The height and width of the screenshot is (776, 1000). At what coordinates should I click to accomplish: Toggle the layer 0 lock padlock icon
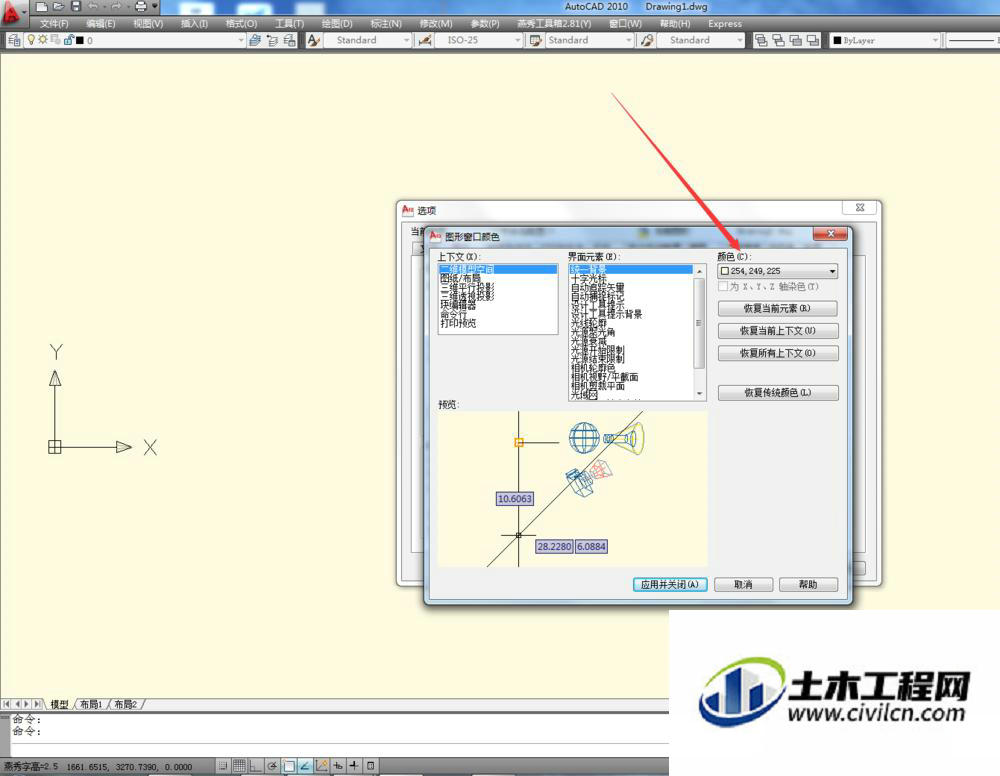(x=68, y=40)
